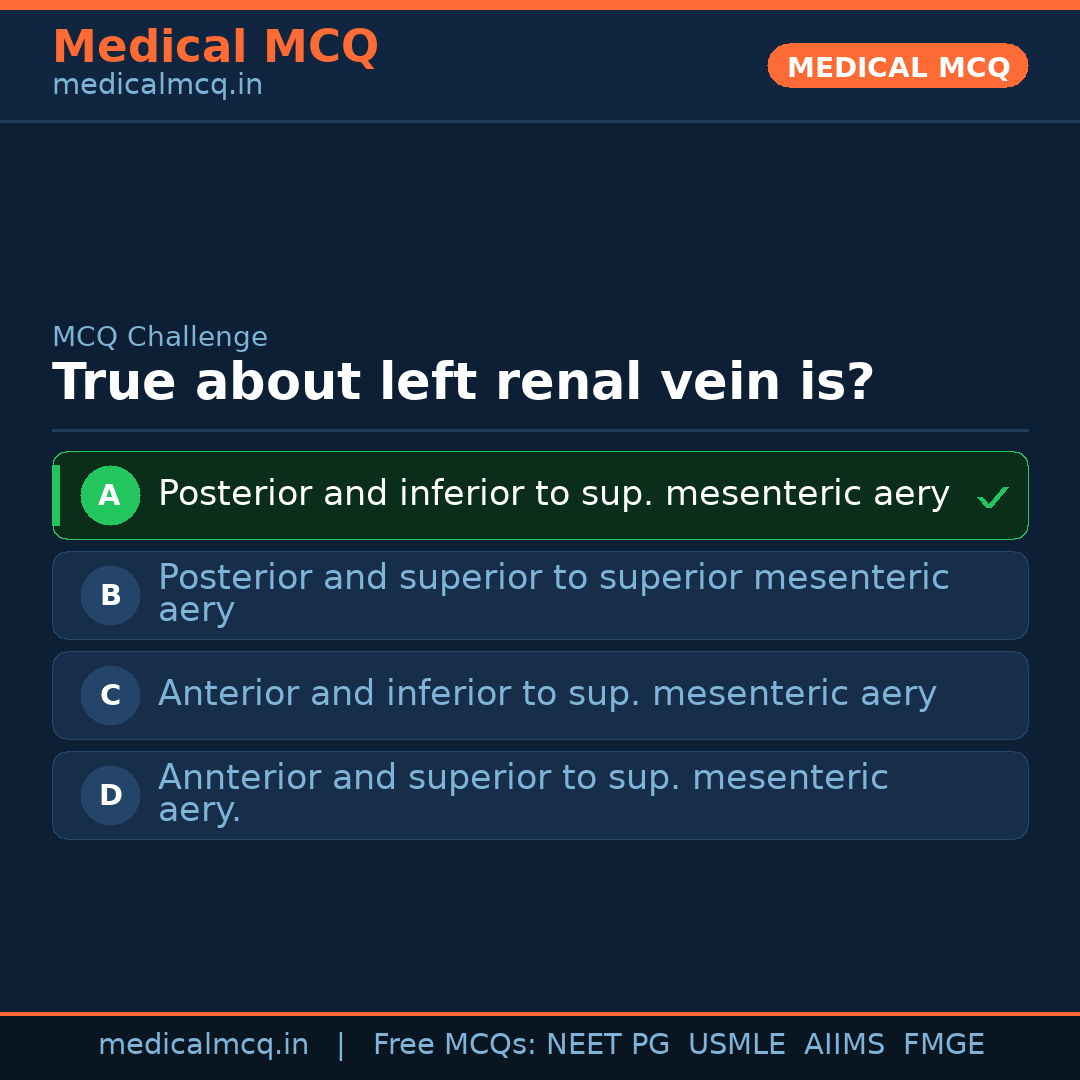This screenshot has width=1080, height=1080.
Task: Click the letter B circle icon
Action: [x=110, y=595]
